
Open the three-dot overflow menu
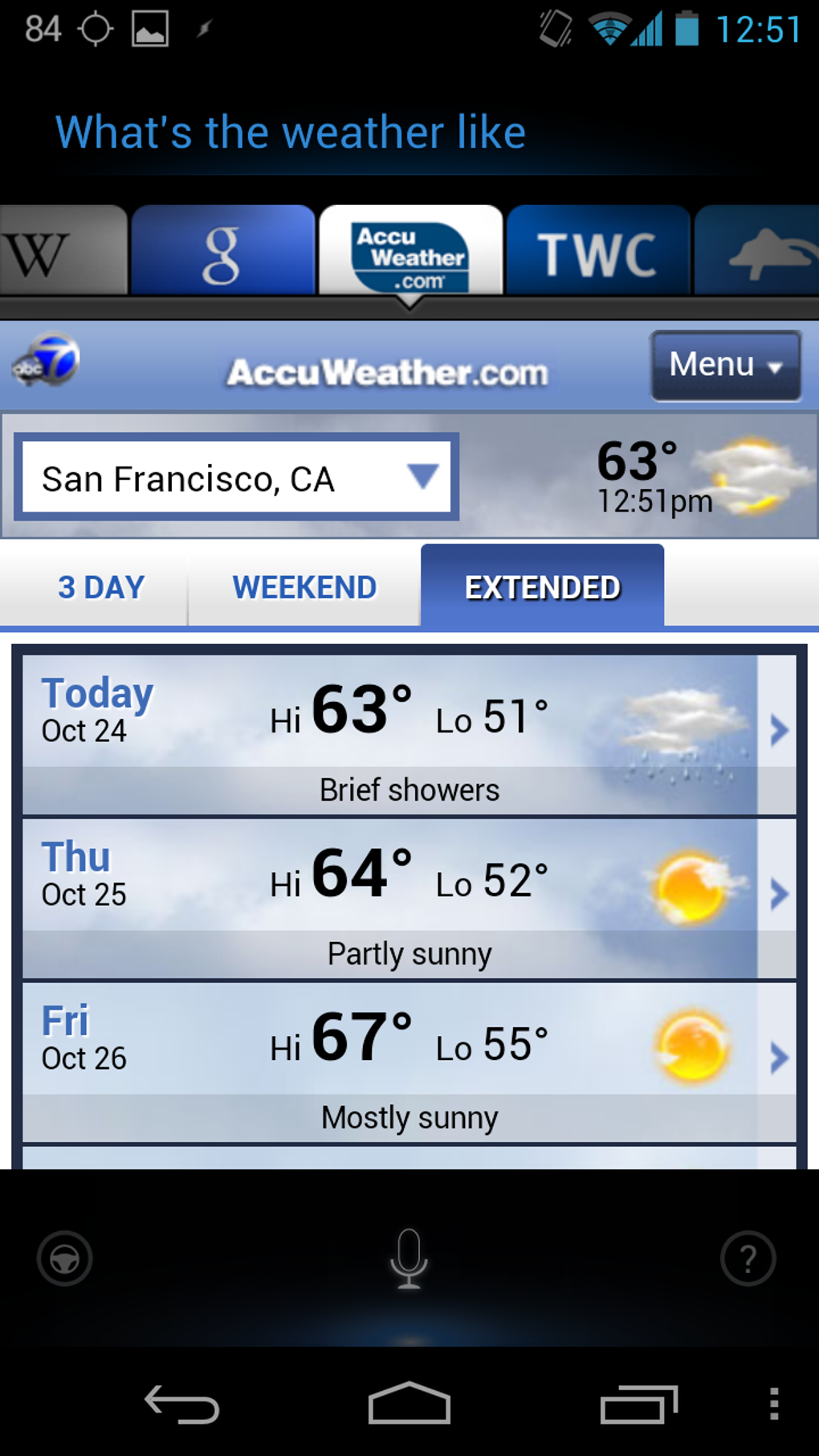click(x=774, y=1405)
